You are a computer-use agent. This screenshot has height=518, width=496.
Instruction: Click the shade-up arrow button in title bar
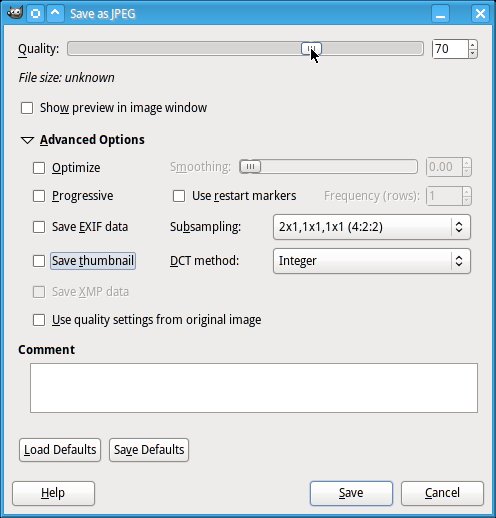click(55, 14)
